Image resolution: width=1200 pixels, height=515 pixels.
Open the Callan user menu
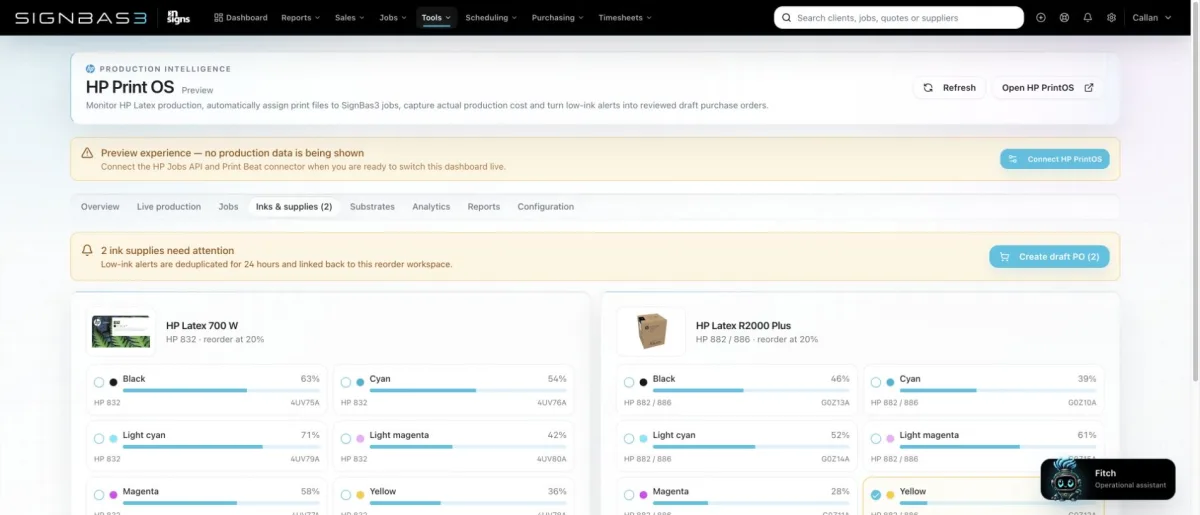click(1150, 17)
